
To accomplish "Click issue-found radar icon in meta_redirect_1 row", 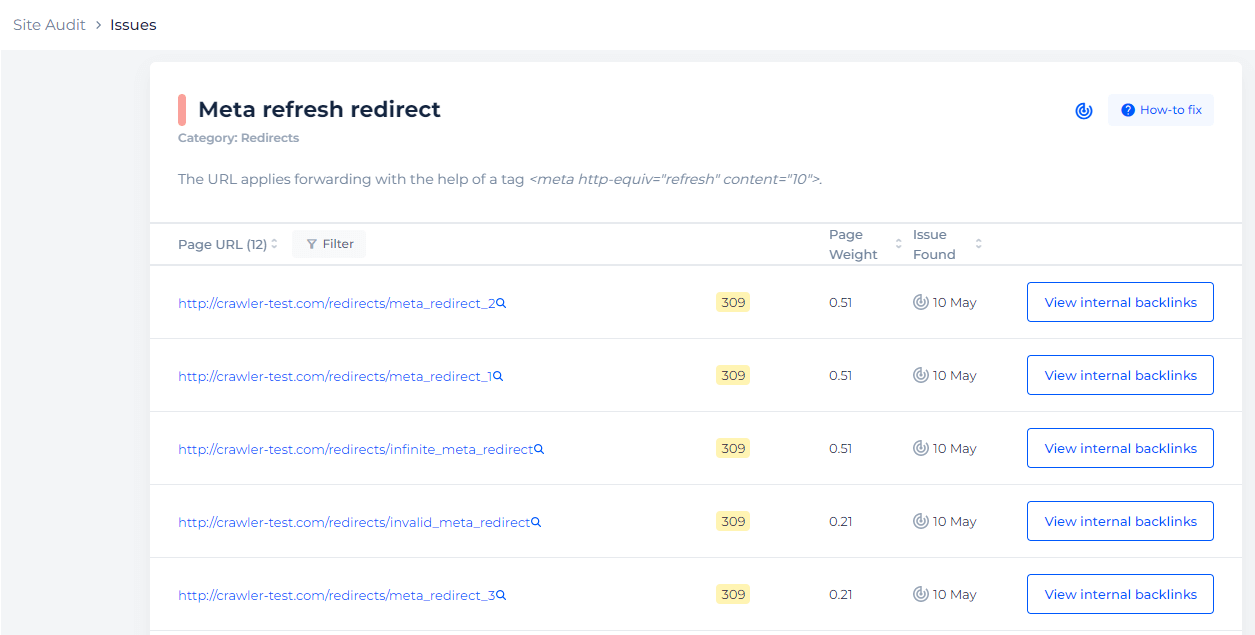I will [x=921, y=375].
